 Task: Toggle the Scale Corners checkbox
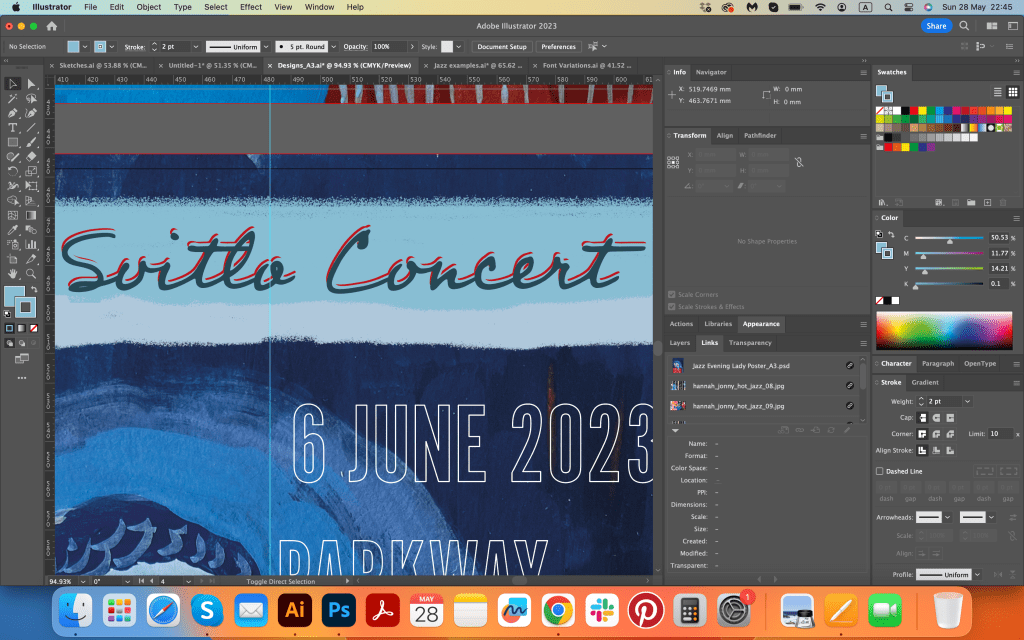pos(672,295)
